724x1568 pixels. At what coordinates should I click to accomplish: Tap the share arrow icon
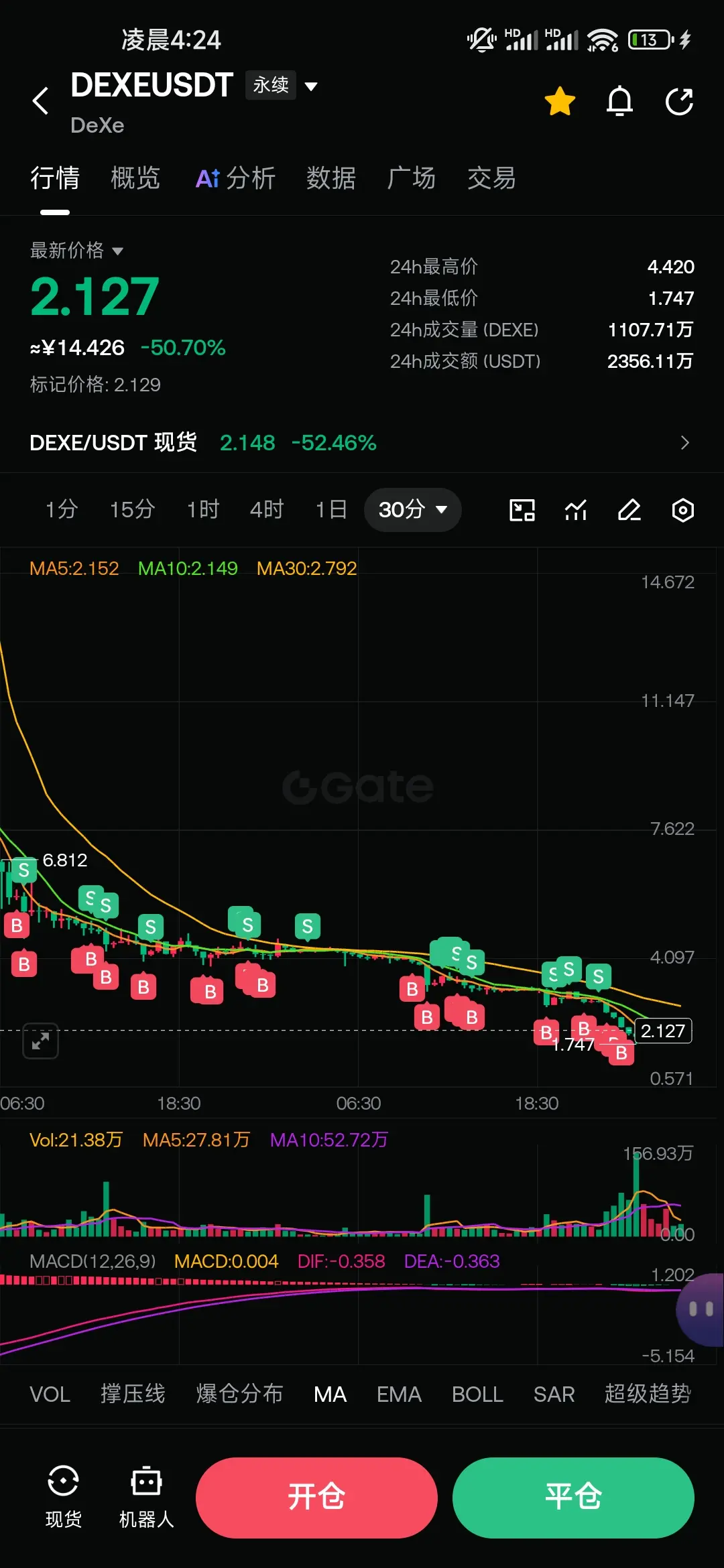[679, 101]
